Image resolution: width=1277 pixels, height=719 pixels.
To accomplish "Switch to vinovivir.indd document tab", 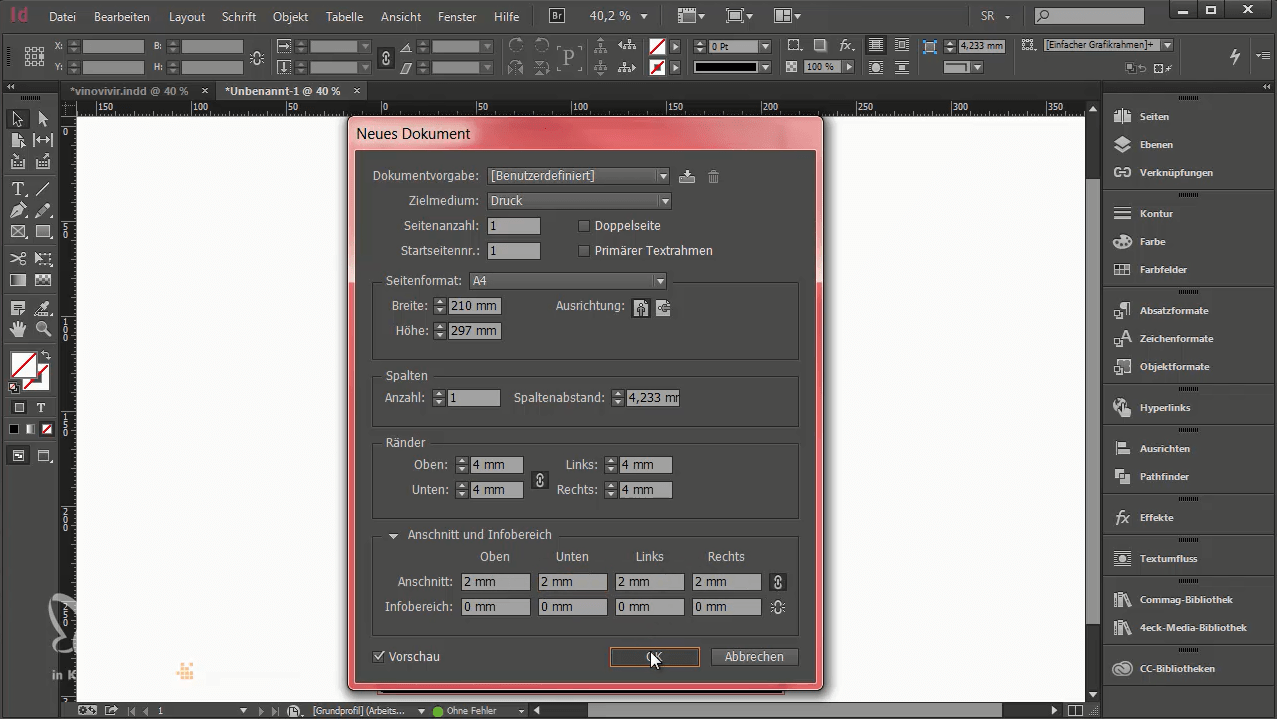I will click(x=129, y=91).
